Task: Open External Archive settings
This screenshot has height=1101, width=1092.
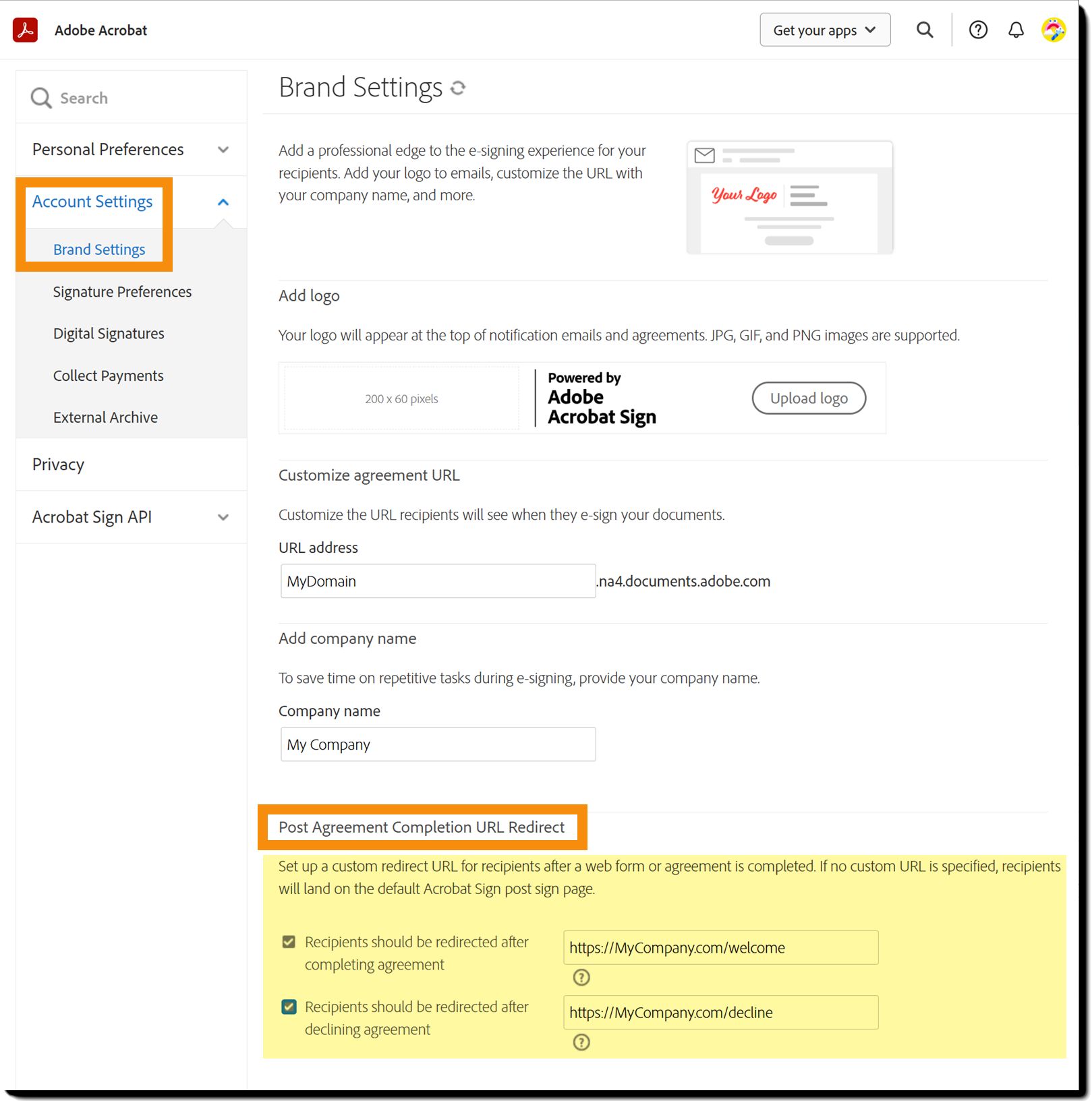Action: pyautogui.click(x=105, y=417)
